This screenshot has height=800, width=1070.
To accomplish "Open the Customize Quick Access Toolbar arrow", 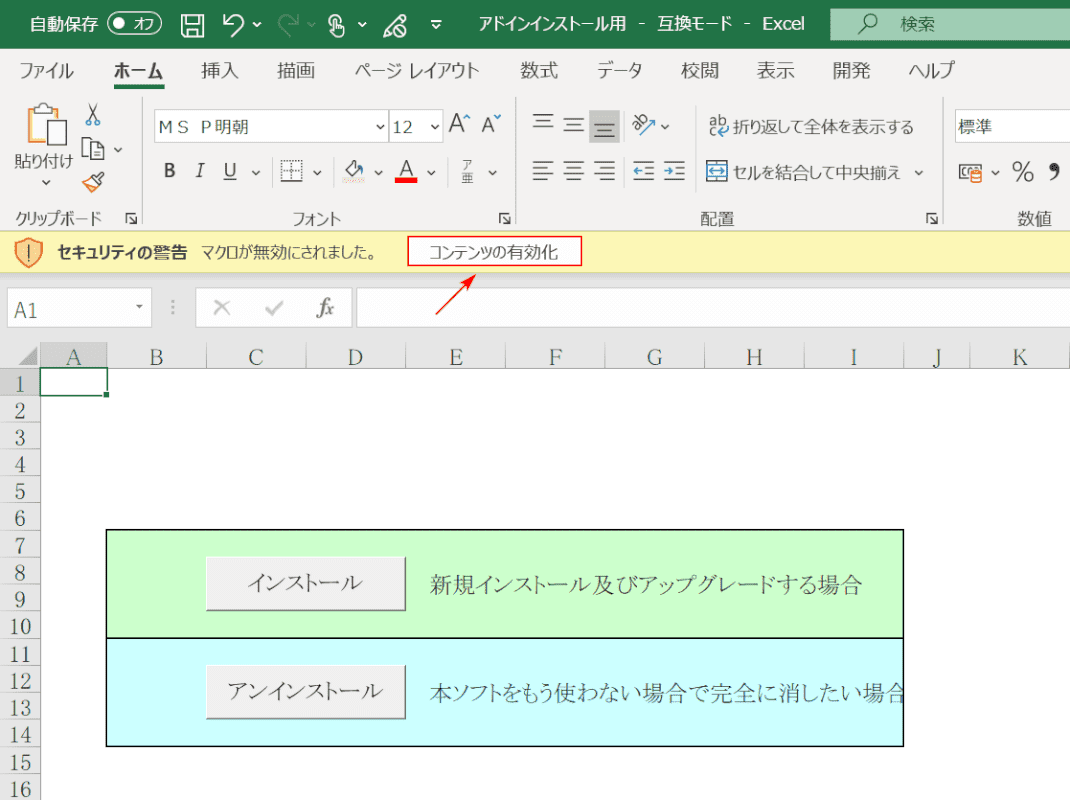I will tap(436, 25).
